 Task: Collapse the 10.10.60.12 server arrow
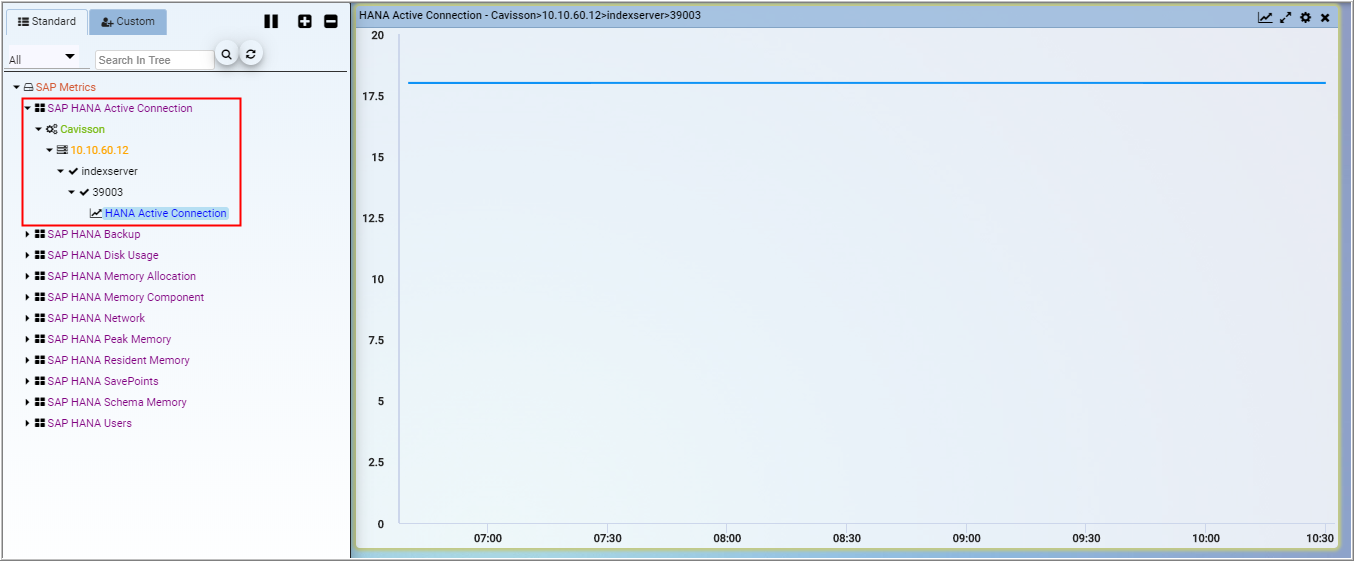(x=50, y=150)
